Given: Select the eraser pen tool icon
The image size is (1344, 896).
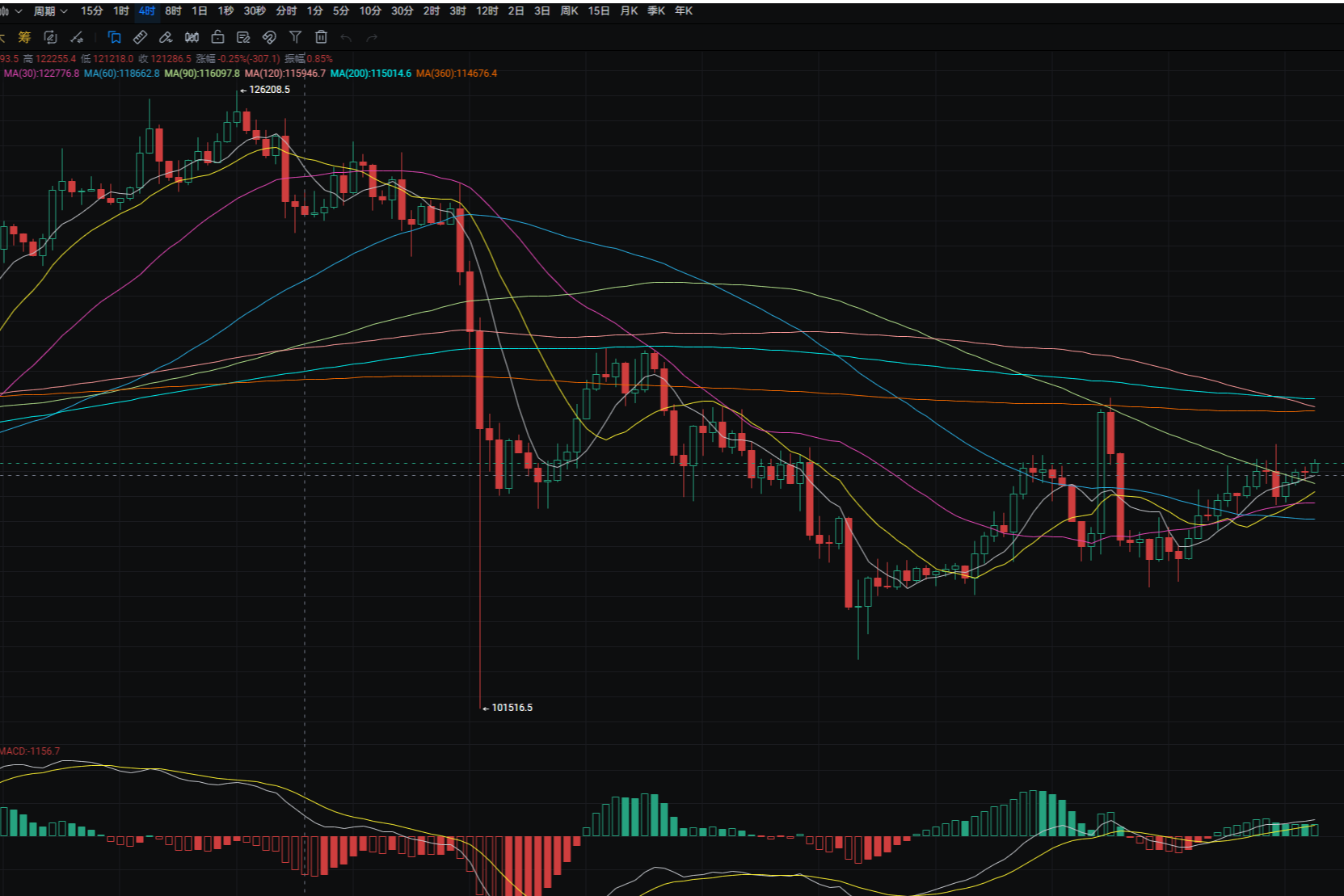Looking at the screenshot, I should 166,37.
